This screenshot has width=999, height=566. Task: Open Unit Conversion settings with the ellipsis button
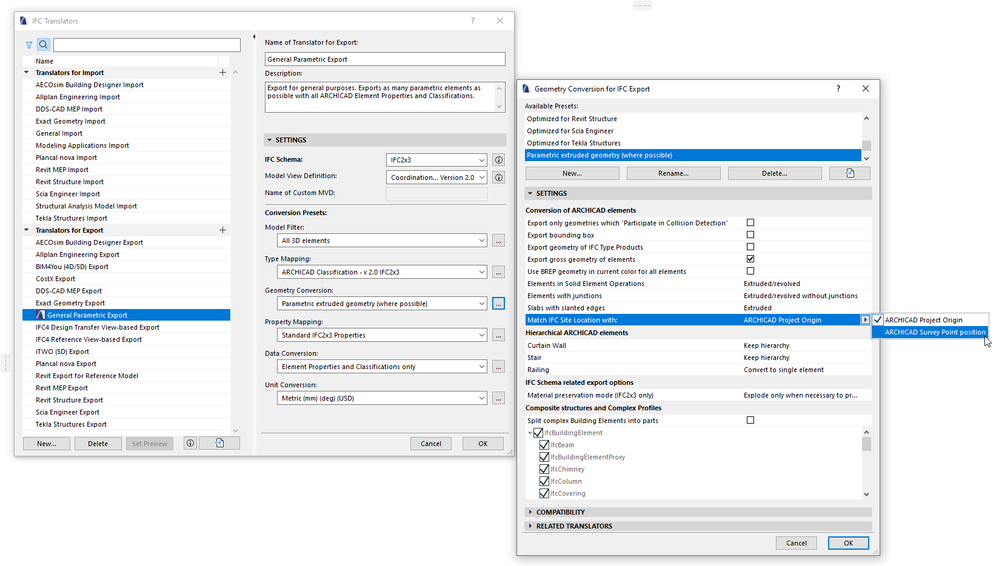[499, 398]
